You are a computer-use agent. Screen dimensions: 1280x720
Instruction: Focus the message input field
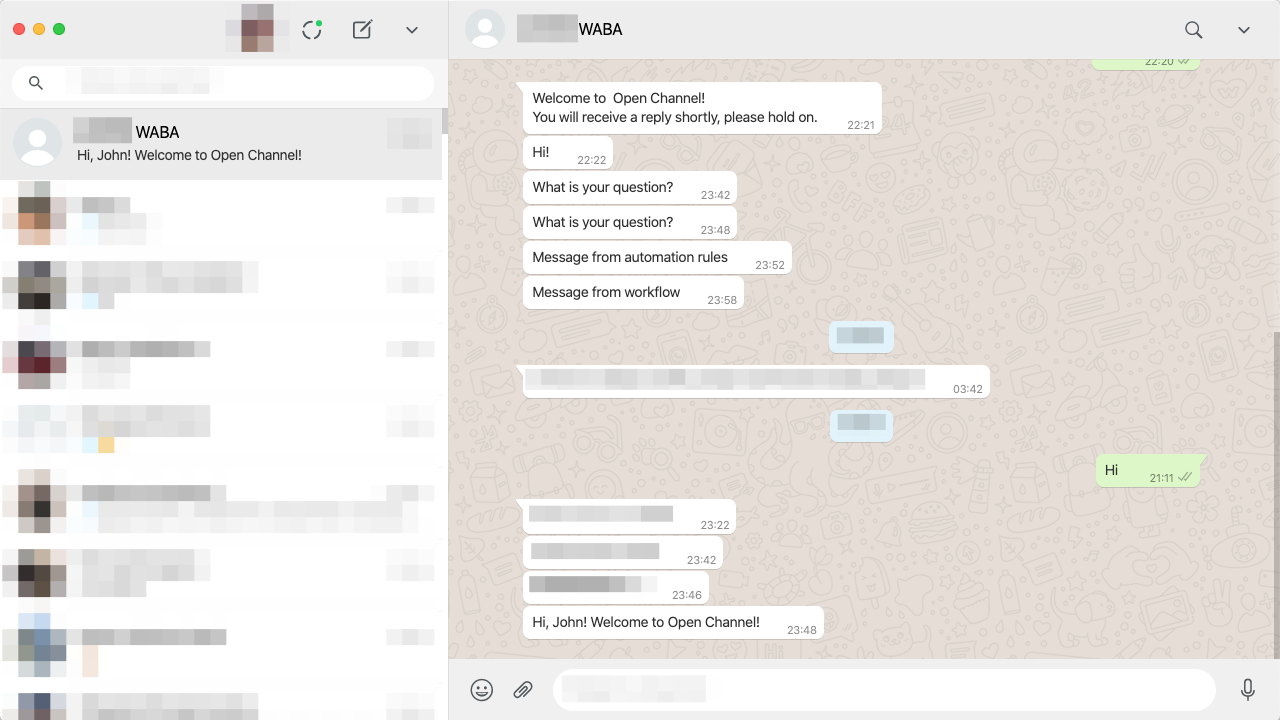tap(884, 689)
